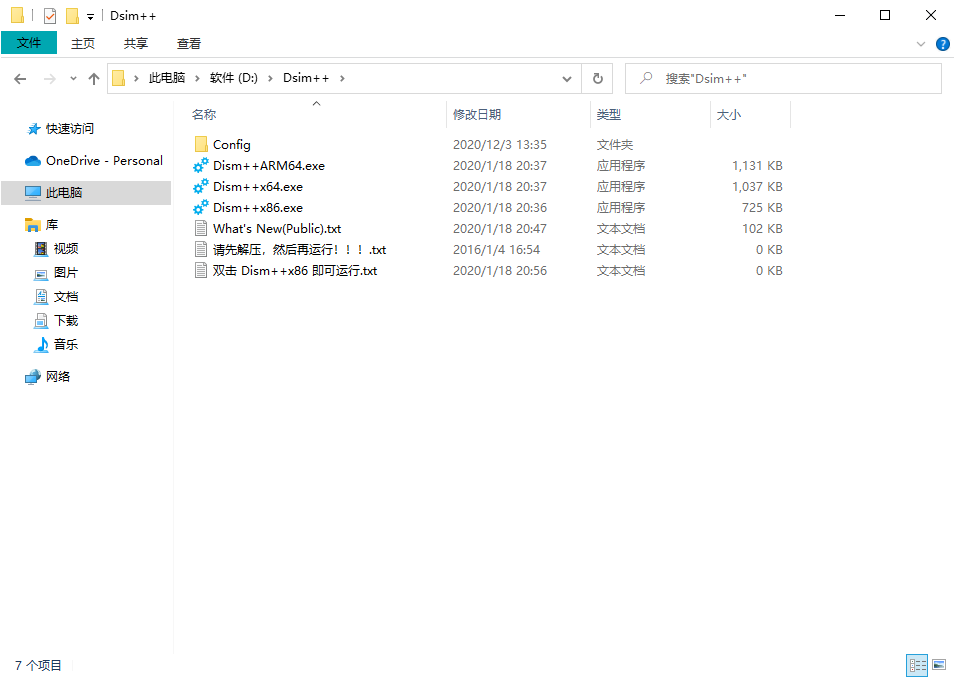Switch to the 查看 ribbon tab
Image resolution: width=955 pixels, height=678 pixels.
[x=189, y=43]
